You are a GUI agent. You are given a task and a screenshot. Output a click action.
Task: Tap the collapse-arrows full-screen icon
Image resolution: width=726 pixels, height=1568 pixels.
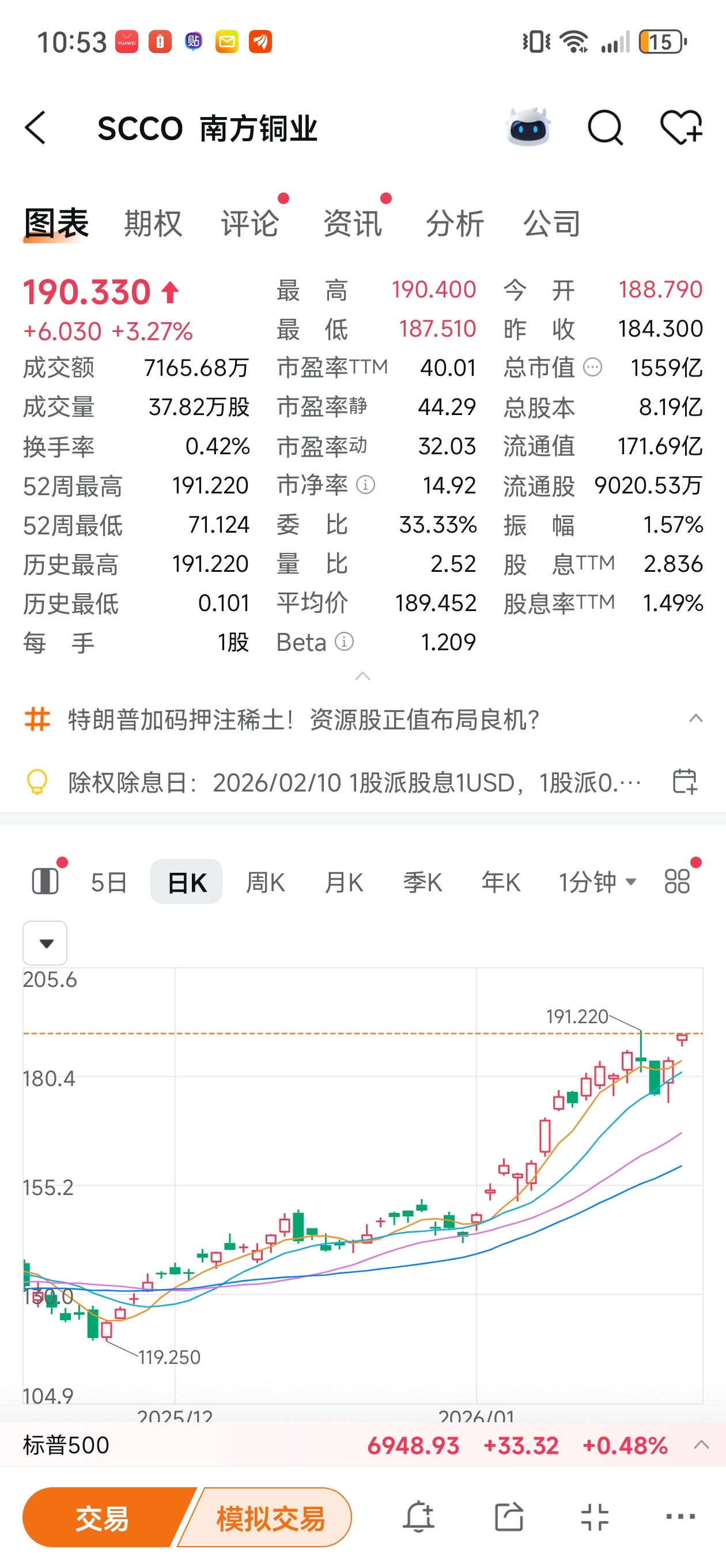click(595, 1516)
